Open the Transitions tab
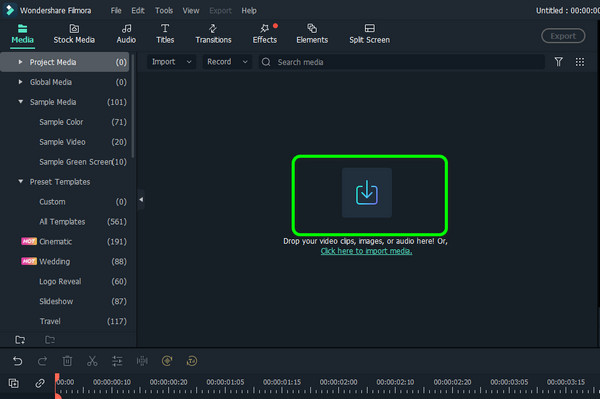The image size is (600, 399). (x=213, y=34)
